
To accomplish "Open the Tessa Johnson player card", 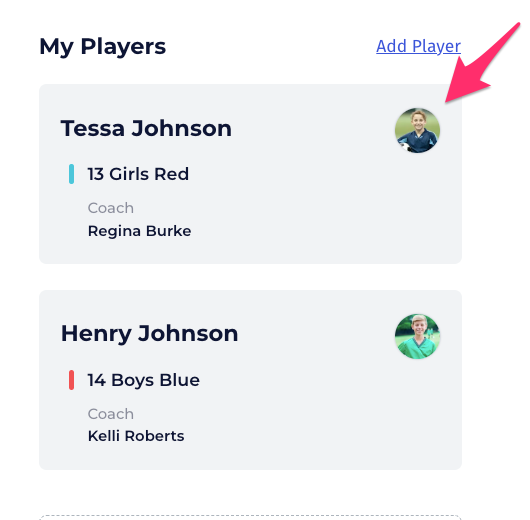I will coord(250,174).
